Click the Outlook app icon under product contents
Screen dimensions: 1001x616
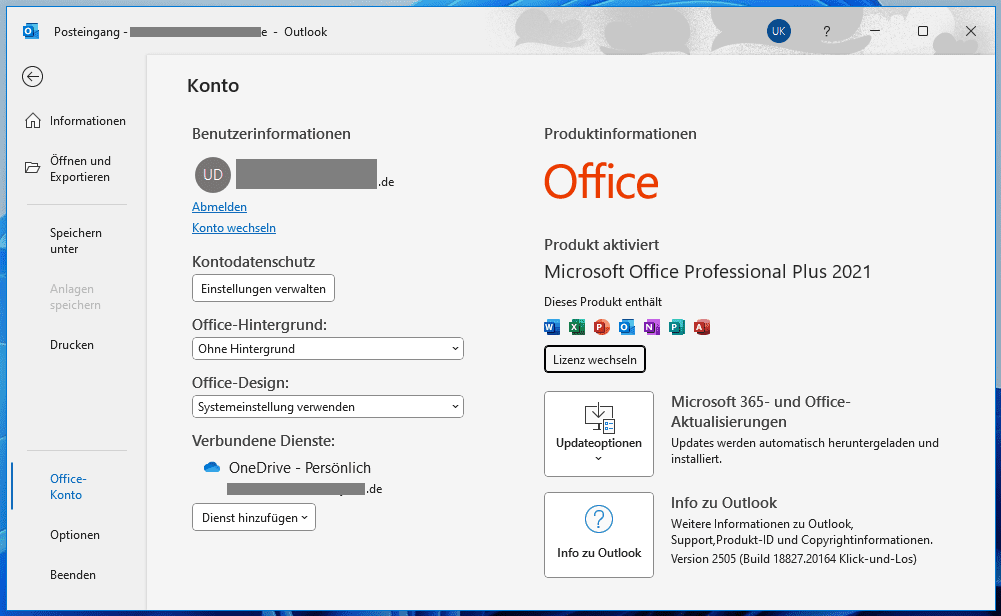(627, 327)
